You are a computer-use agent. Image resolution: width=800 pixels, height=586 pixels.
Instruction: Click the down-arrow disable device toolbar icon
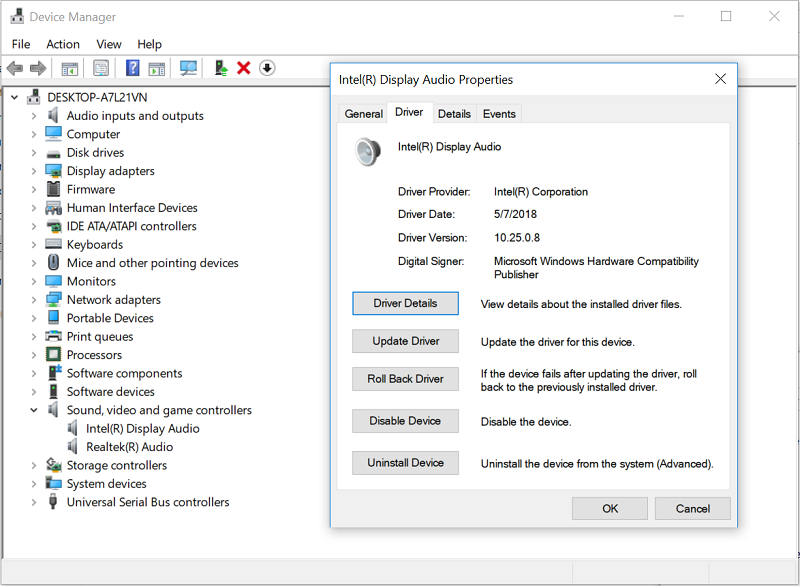pos(267,68)
